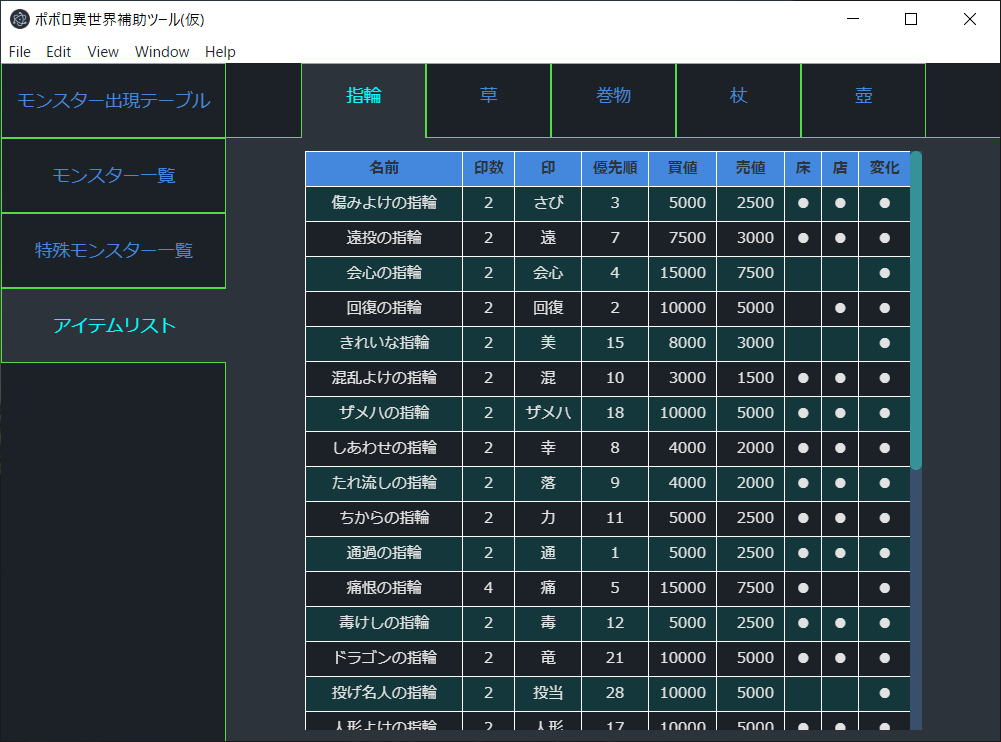Click the 店 column header
The image size is (1001, 742).
[840, 168]
